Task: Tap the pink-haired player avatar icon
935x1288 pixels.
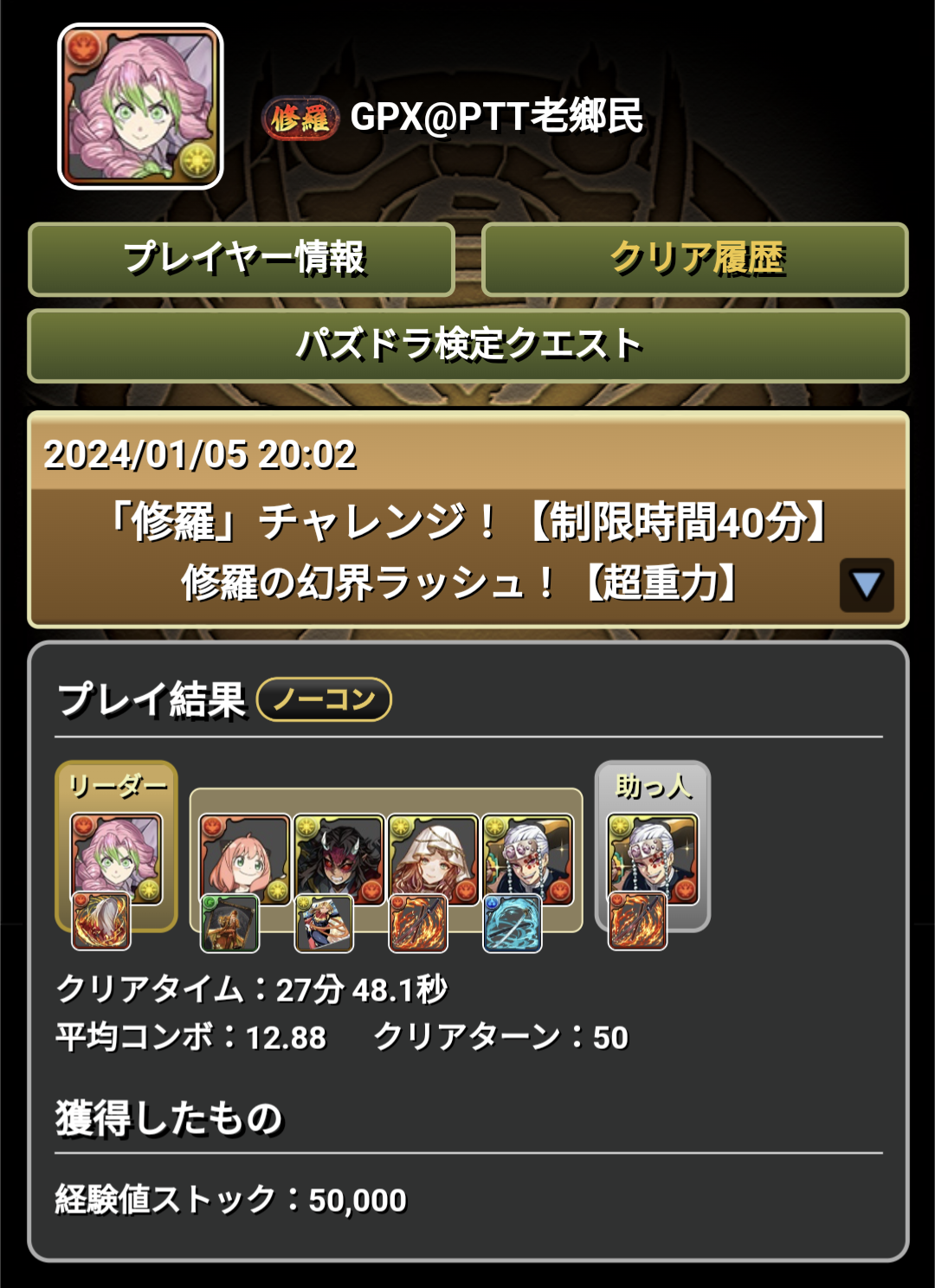Action: tap(140, 106)
